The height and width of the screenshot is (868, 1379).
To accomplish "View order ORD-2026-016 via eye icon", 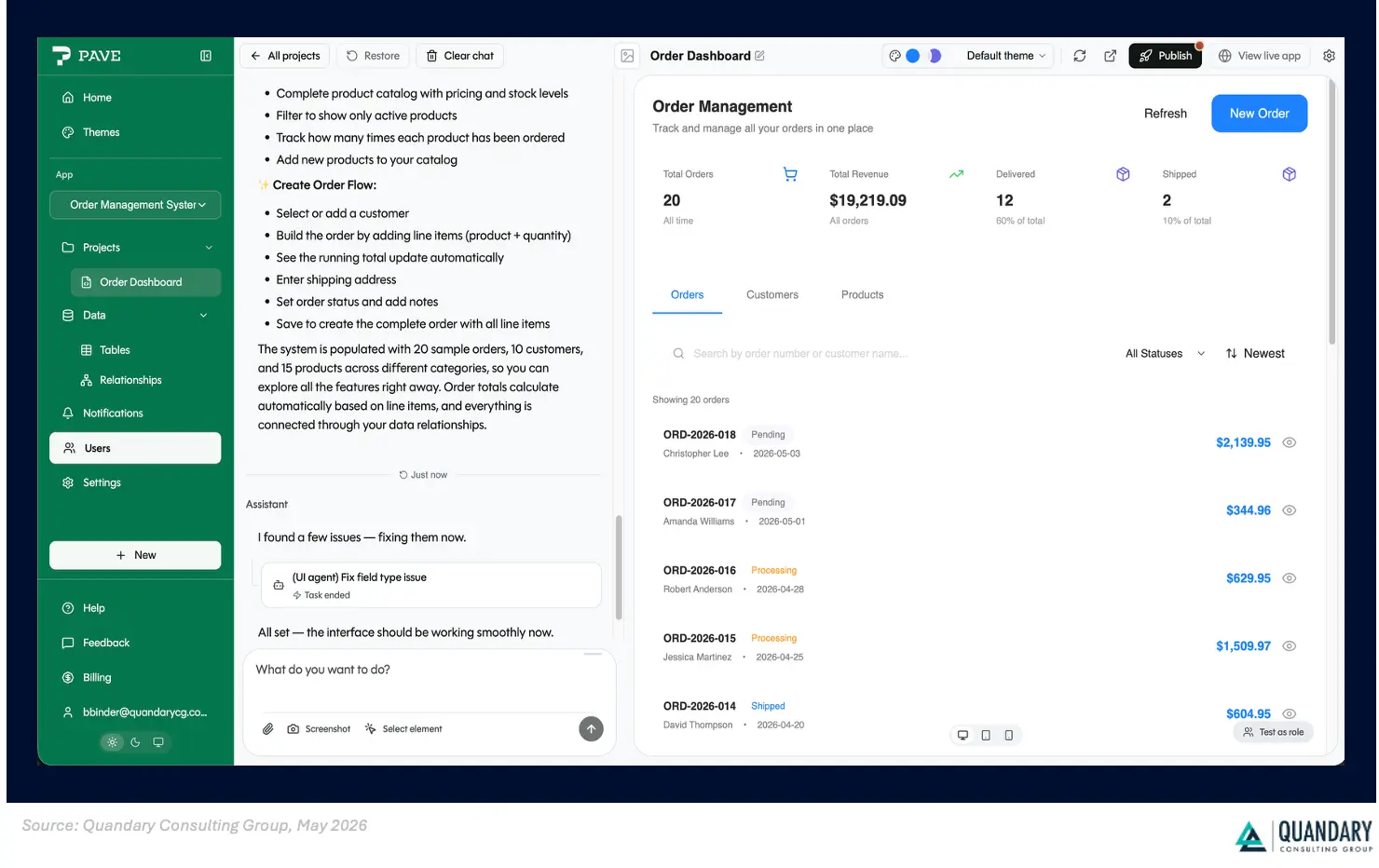I will coord(1289,578).
